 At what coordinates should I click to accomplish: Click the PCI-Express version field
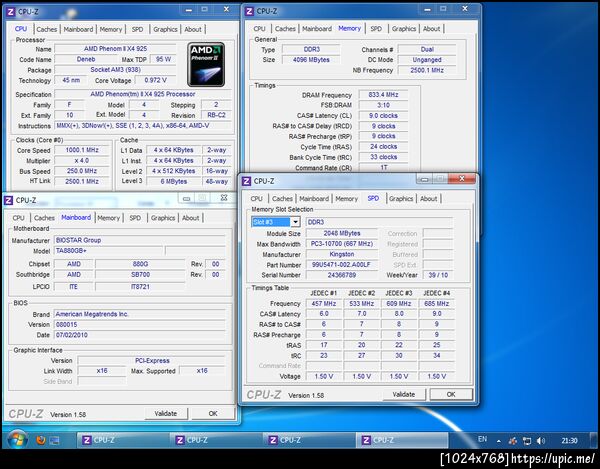[x=152, y=360]
